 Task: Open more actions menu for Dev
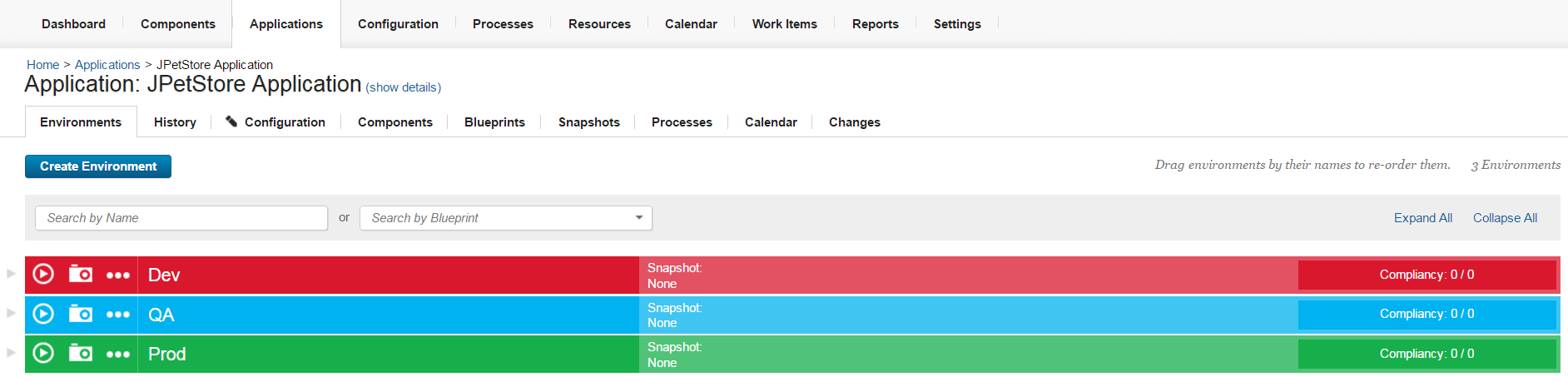[118, 275]
